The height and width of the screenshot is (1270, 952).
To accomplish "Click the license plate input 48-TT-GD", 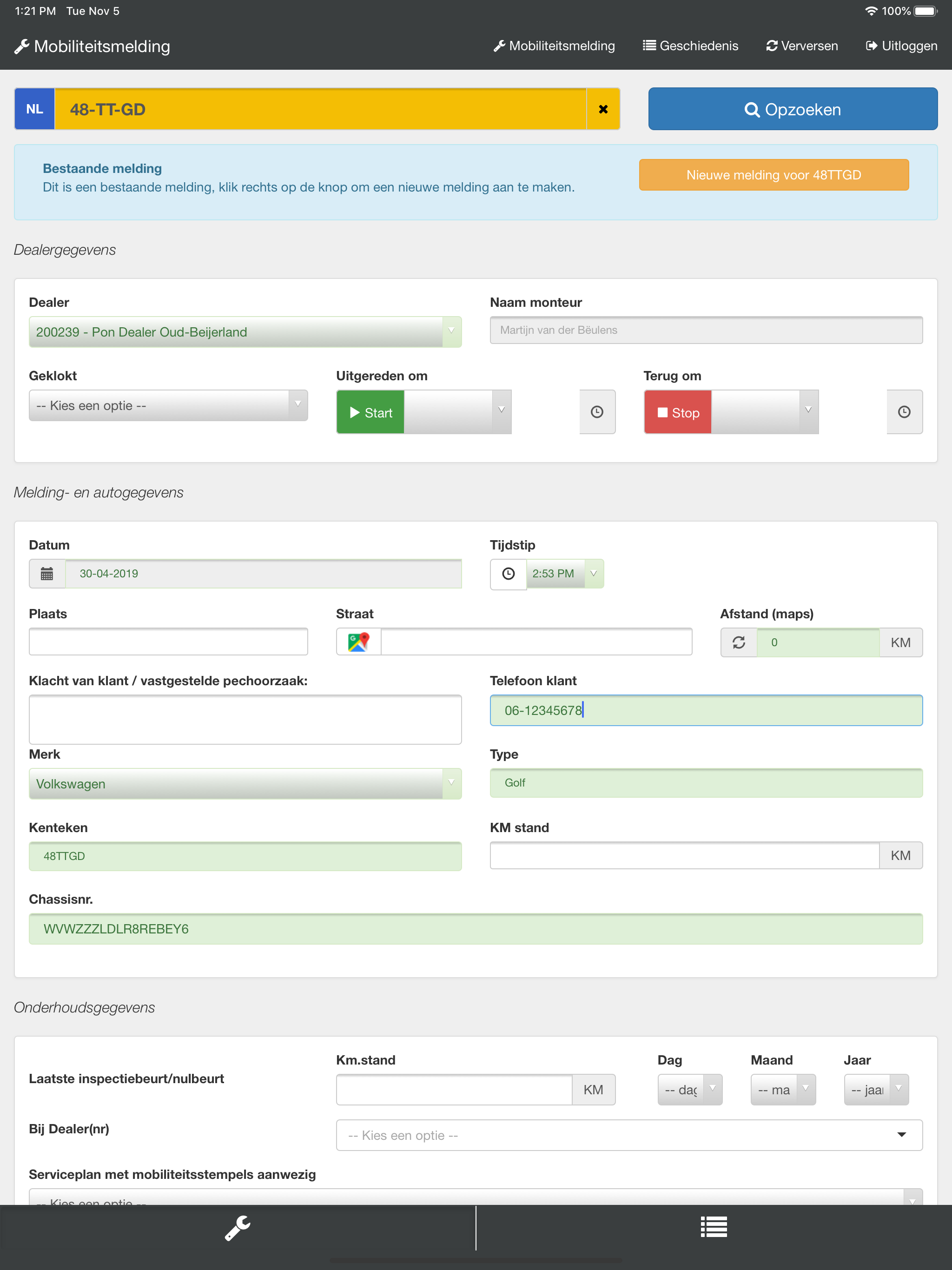I will point(320,109).
